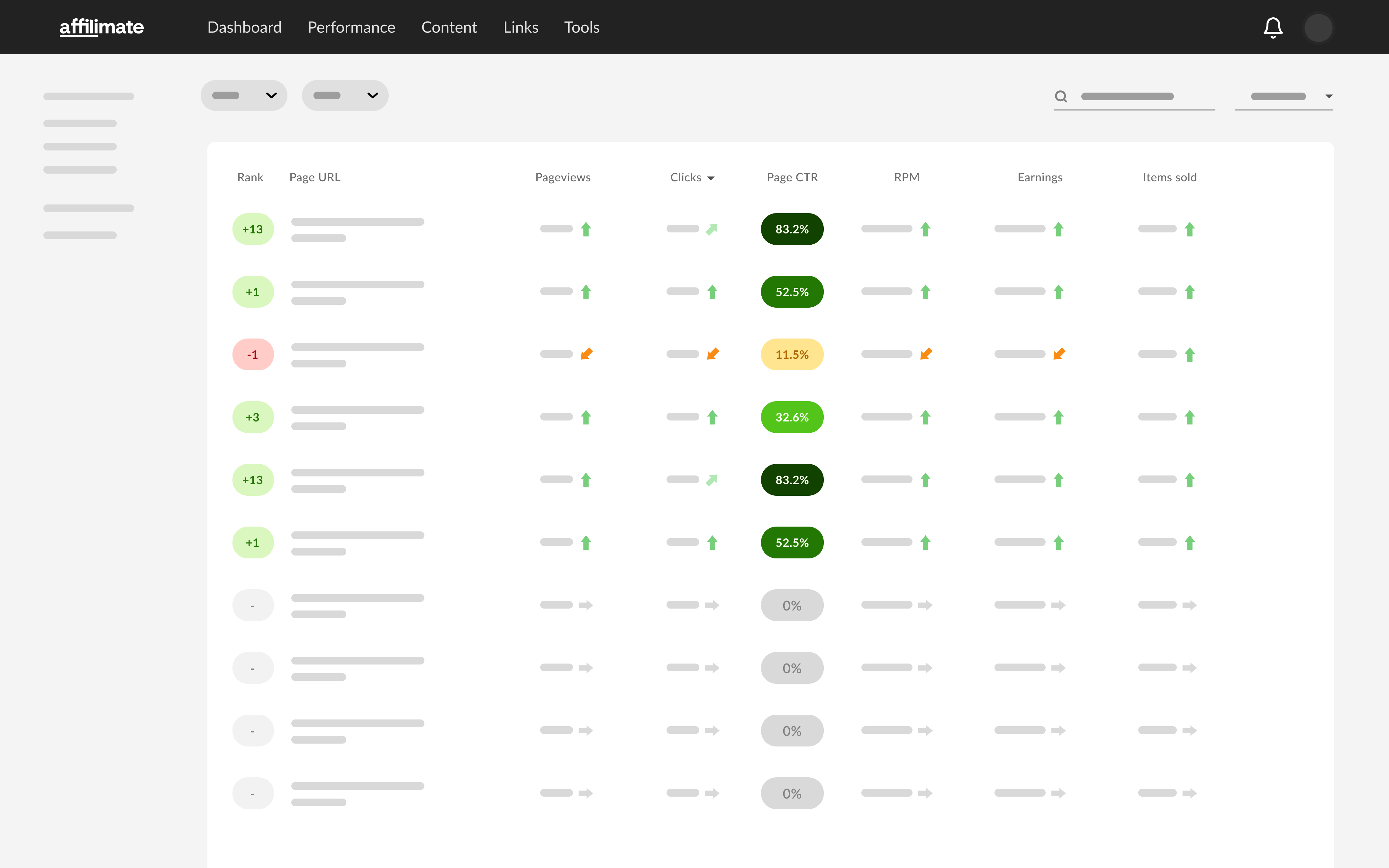The width and height of the screenshot is (1389, 868).
Task: Click the first-row green Earnings up arrow
Action: [x=1059, y=229]
